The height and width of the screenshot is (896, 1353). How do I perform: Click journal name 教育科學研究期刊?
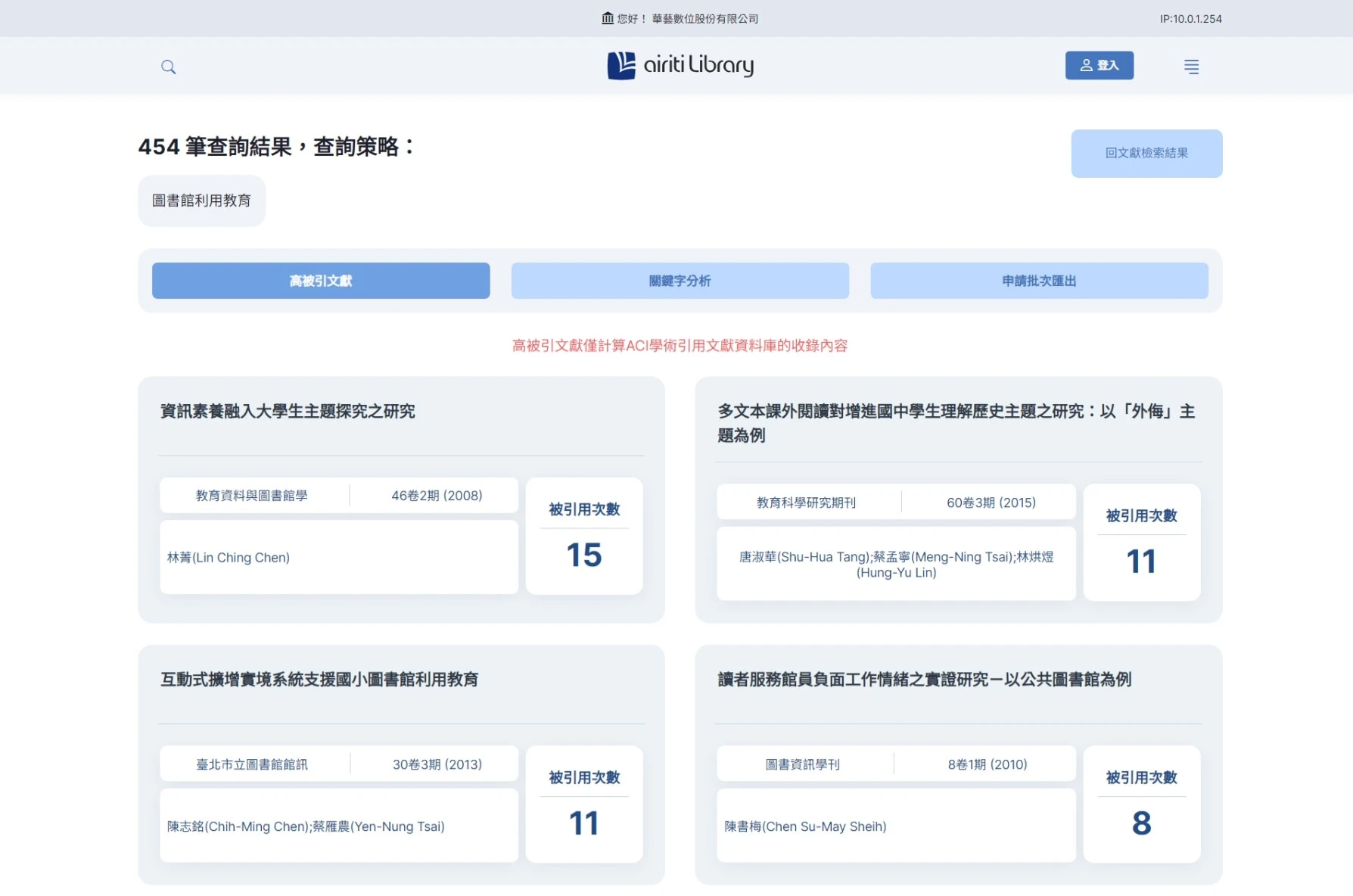pyautogui.click(x=807, y=502)
